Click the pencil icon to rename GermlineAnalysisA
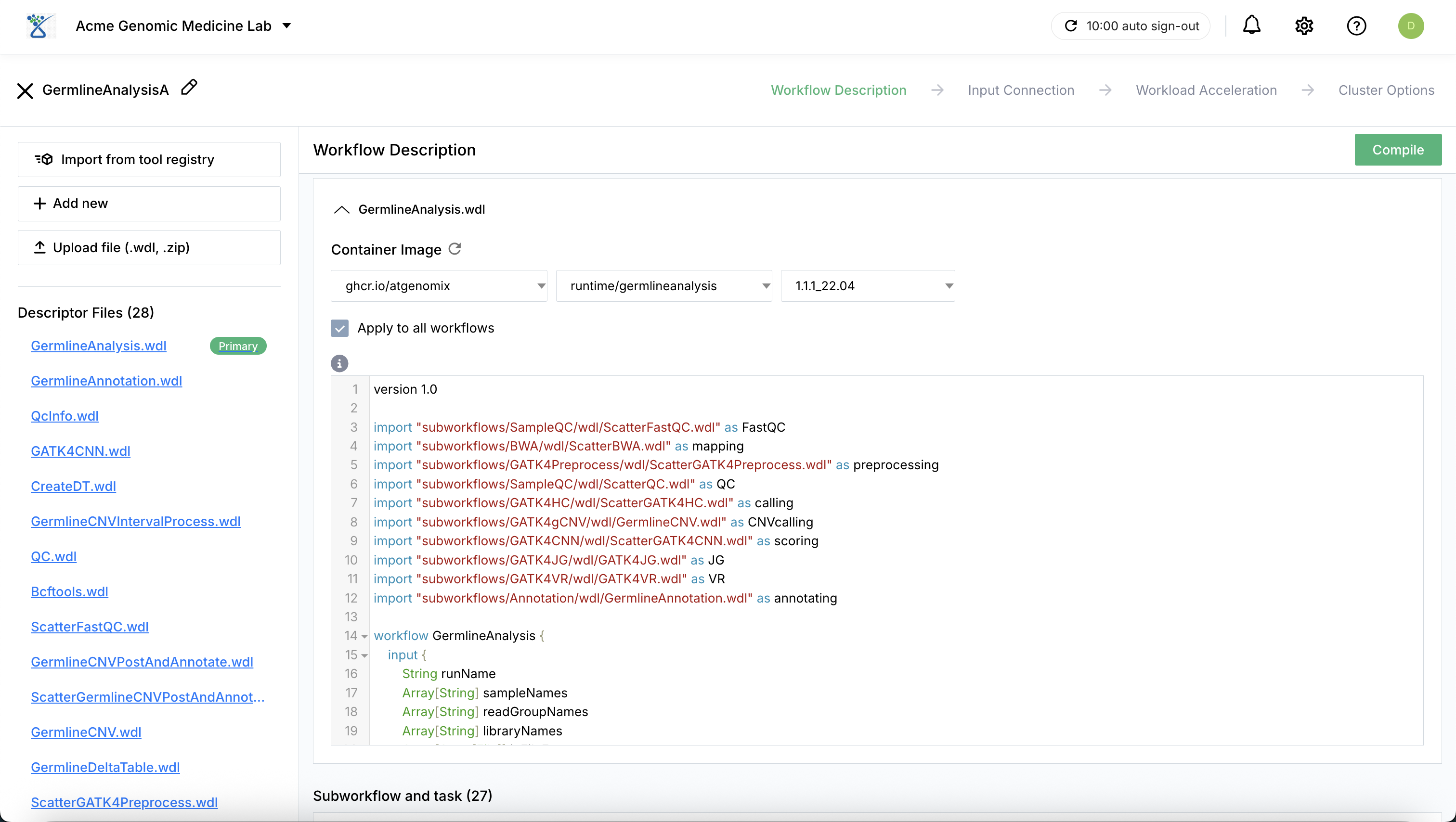Viewport: 1456px width, 822px height. coord(189,88)
